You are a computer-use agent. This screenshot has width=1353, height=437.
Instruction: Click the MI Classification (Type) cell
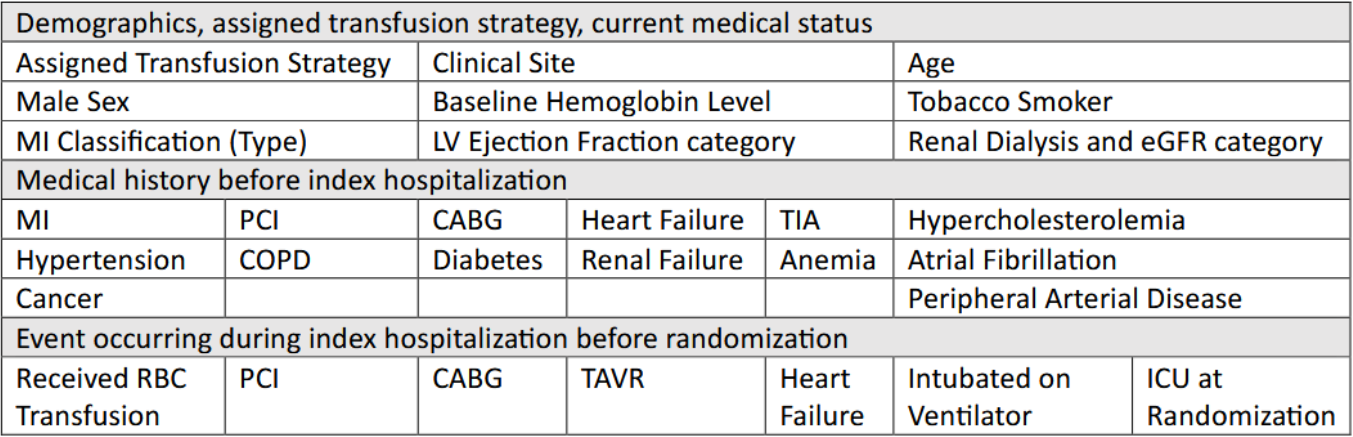(x=211, y=141)
